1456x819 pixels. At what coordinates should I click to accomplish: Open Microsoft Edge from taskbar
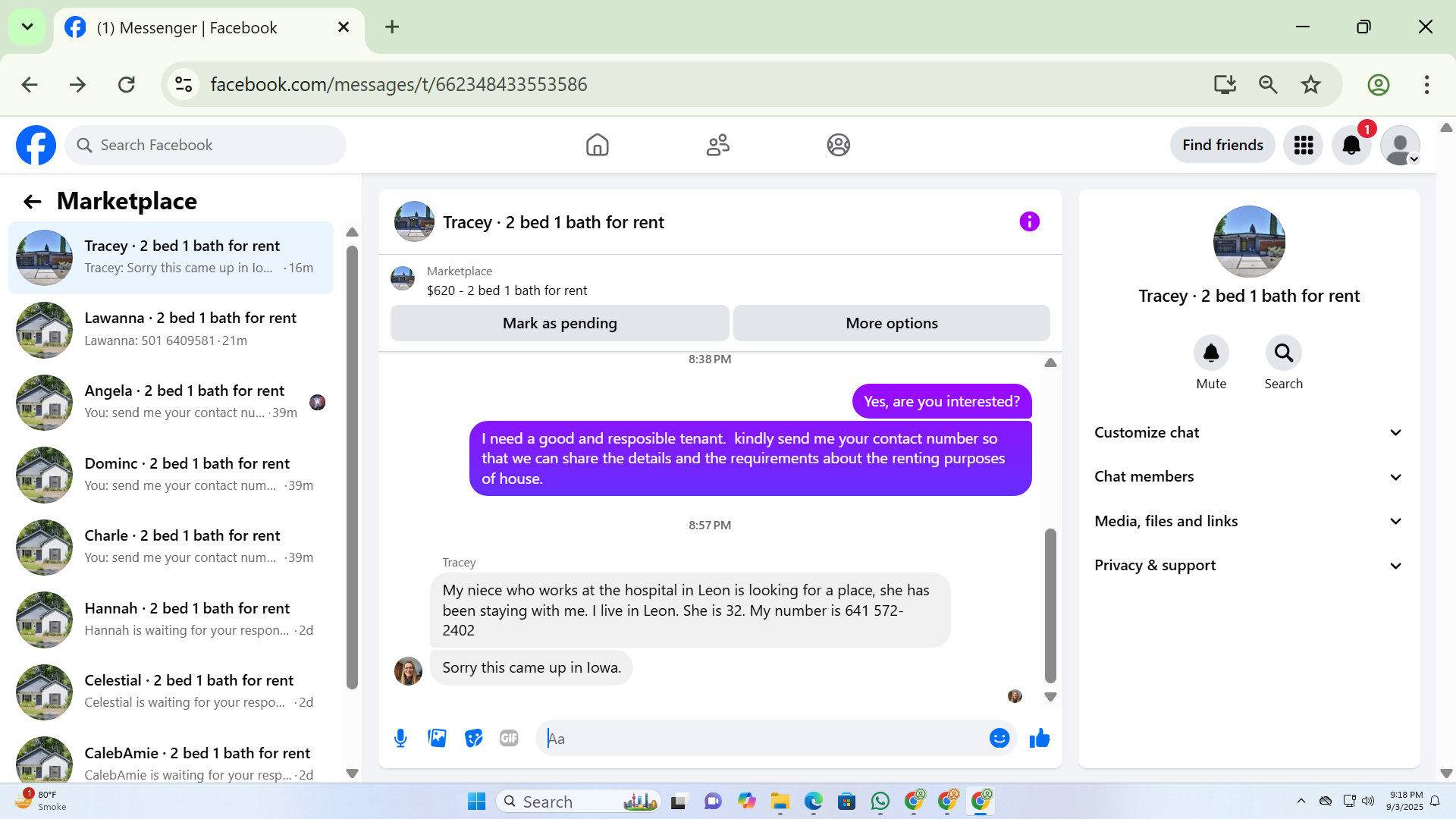tap(813, 801)
